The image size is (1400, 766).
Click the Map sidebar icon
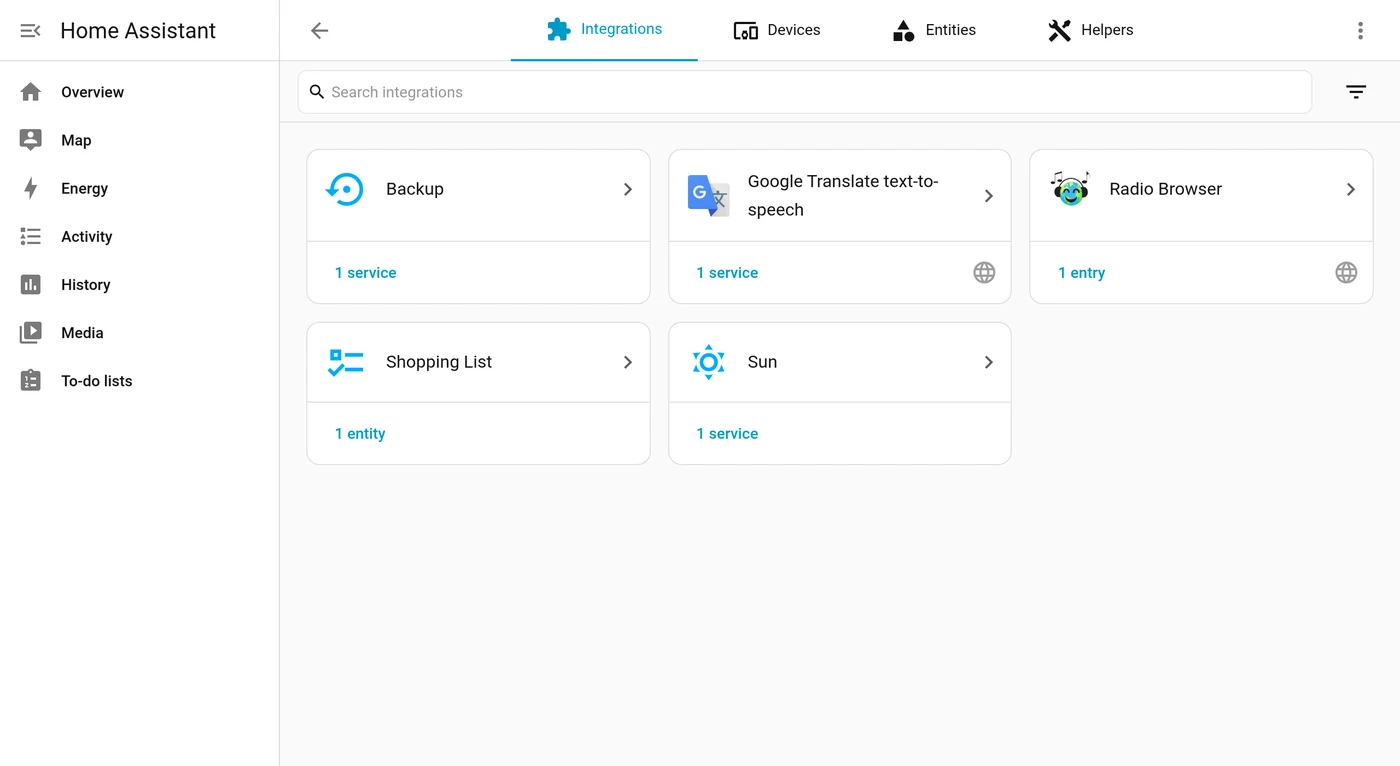(x=31, y=140)
